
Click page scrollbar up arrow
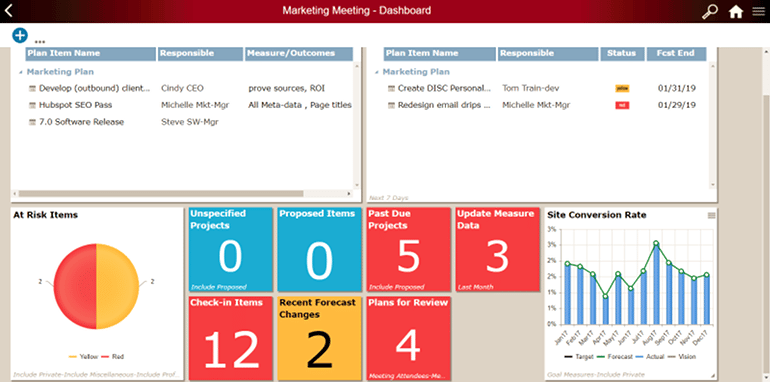[x=766, y=51]
